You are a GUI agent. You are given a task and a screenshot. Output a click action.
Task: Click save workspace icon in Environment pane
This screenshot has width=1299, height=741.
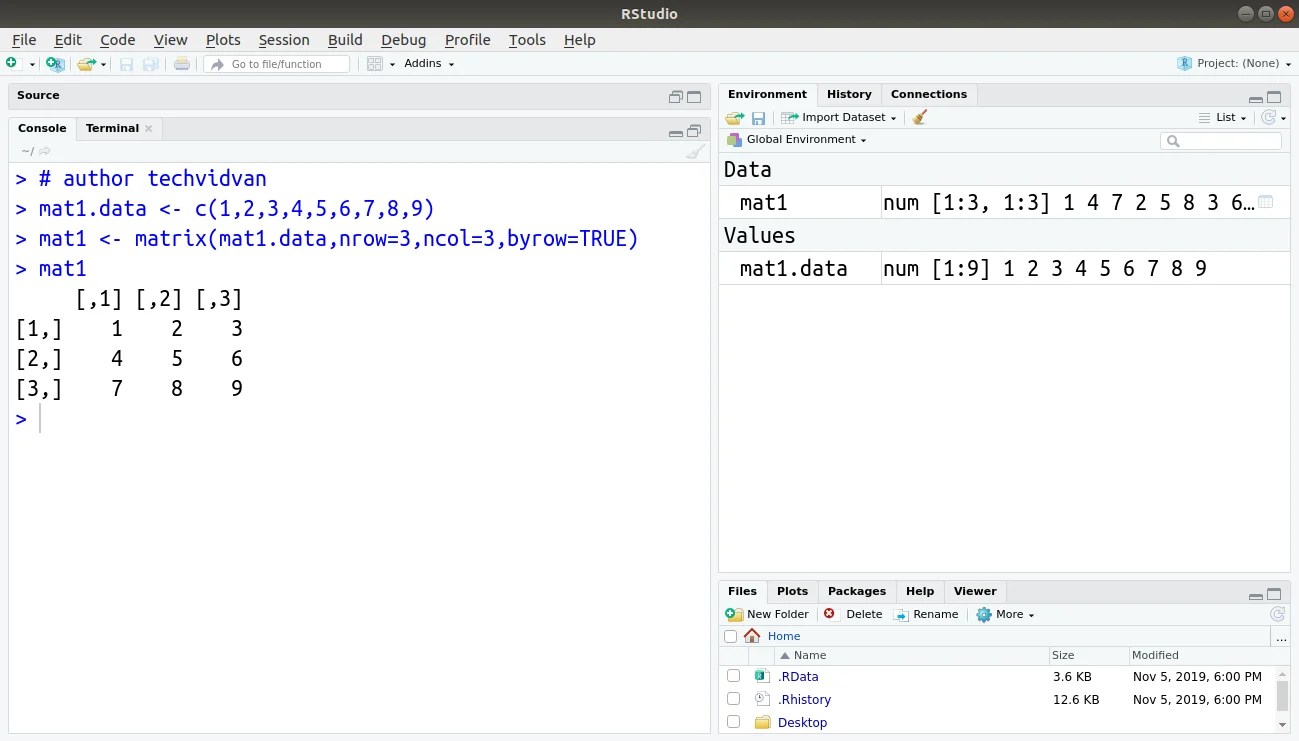(759, 118)
